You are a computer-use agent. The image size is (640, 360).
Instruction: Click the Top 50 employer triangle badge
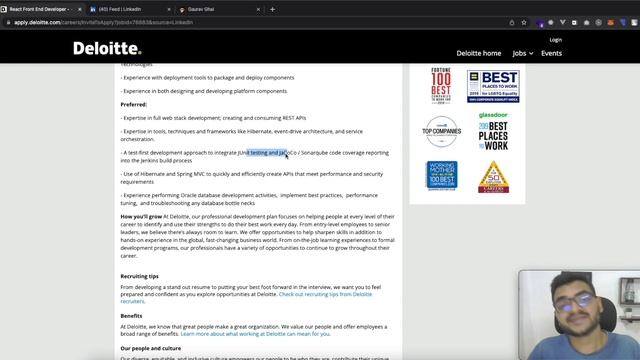(493, 177)
